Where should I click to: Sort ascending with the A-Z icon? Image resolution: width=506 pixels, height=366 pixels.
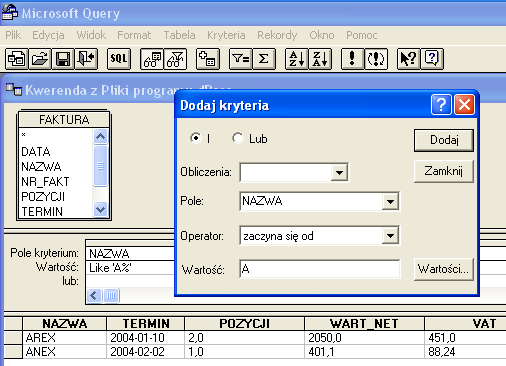coord(297,59)
